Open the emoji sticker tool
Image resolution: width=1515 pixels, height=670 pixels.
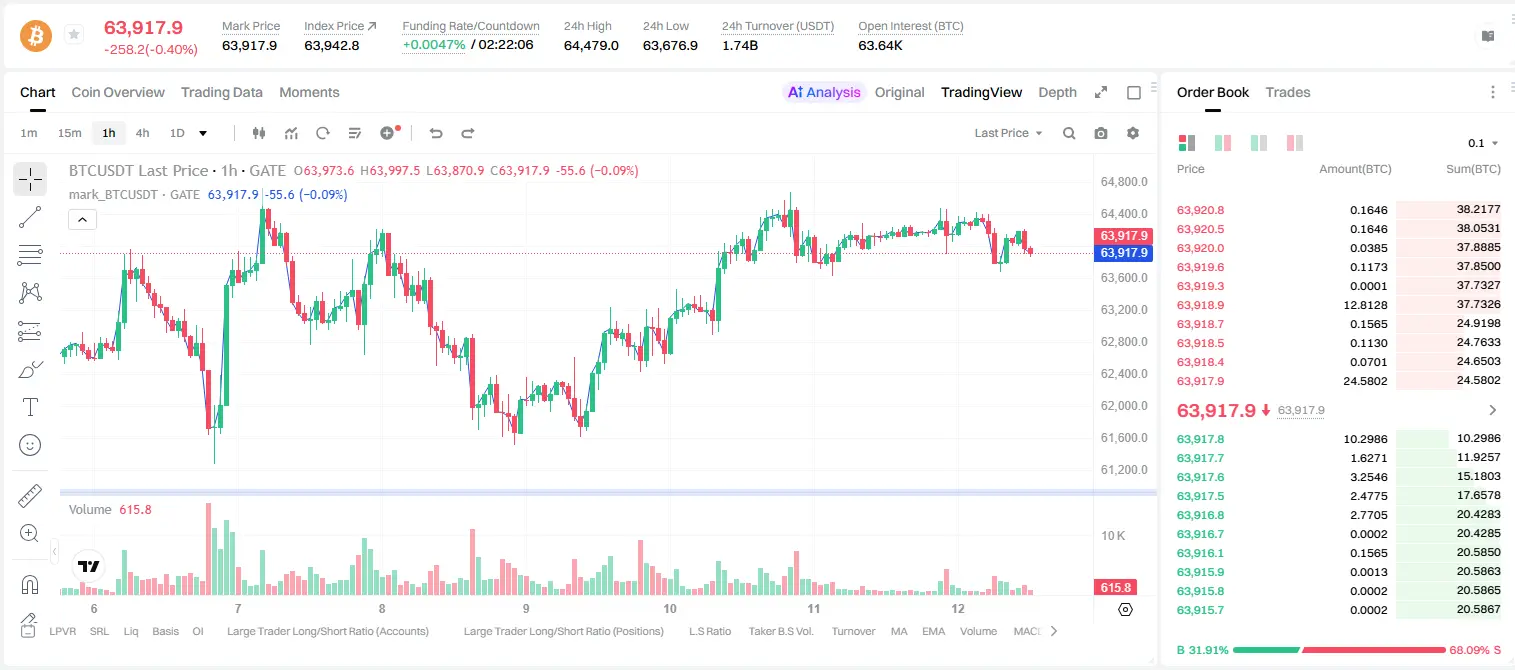click(x=30, y=445)
